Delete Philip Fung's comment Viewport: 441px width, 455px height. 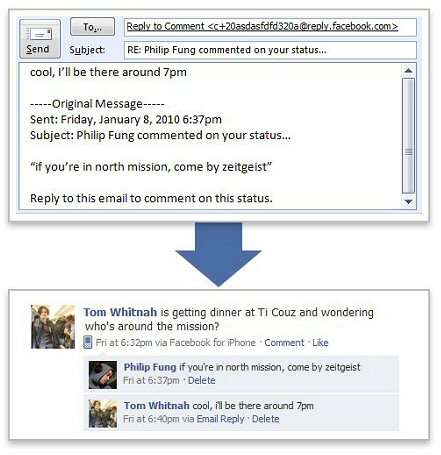[202, 380]
